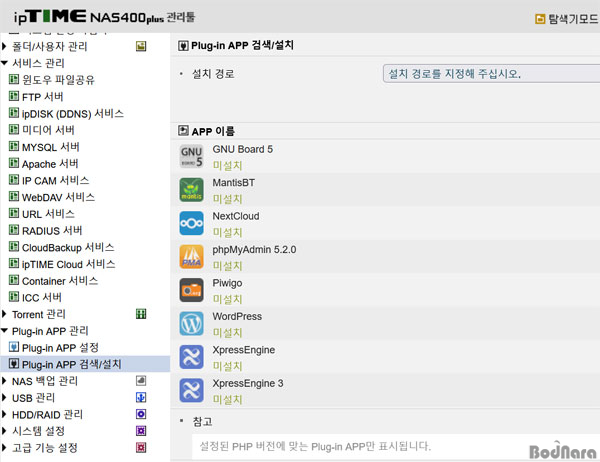The image size is (600, 462).
Task: Select the XpressEngine 3 icon
Action: (191, 390)
